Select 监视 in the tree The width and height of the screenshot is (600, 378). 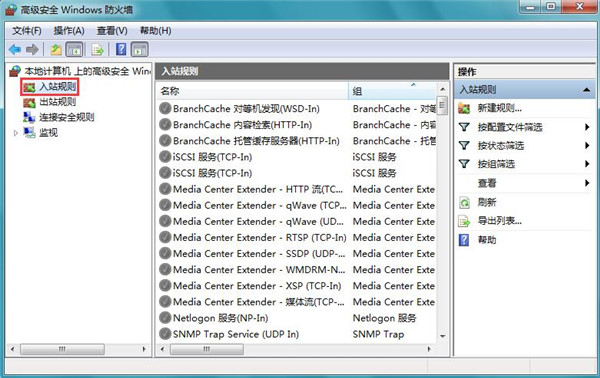click(48, 133)
